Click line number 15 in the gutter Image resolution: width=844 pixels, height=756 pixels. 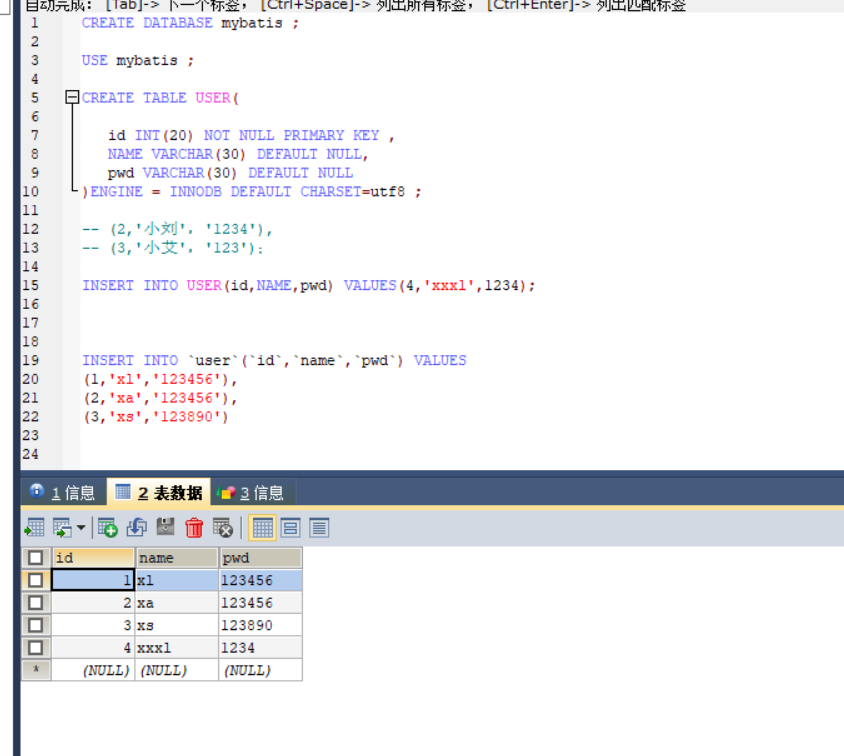[x=31, y=285]
